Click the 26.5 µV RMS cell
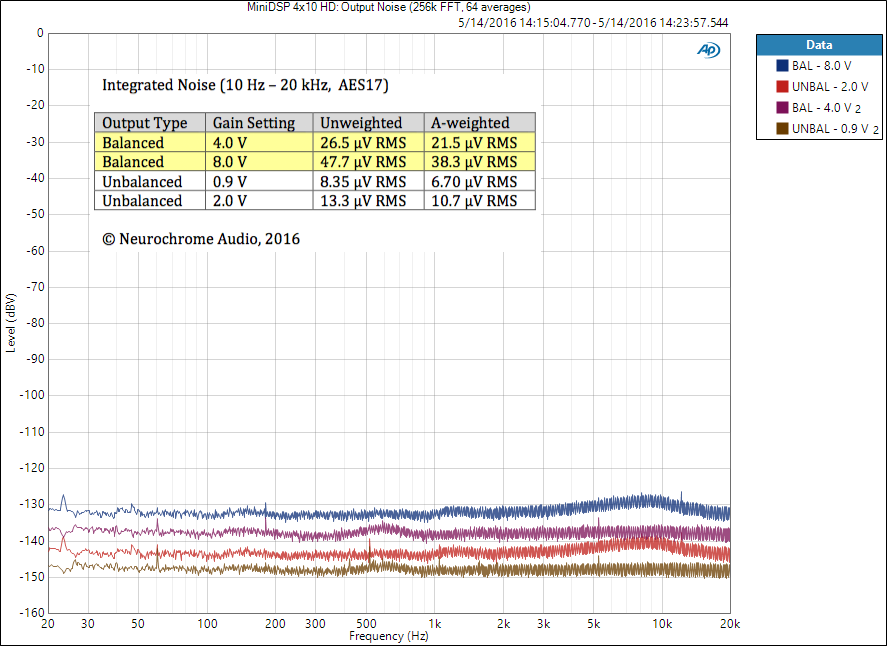 click(368, 143)
